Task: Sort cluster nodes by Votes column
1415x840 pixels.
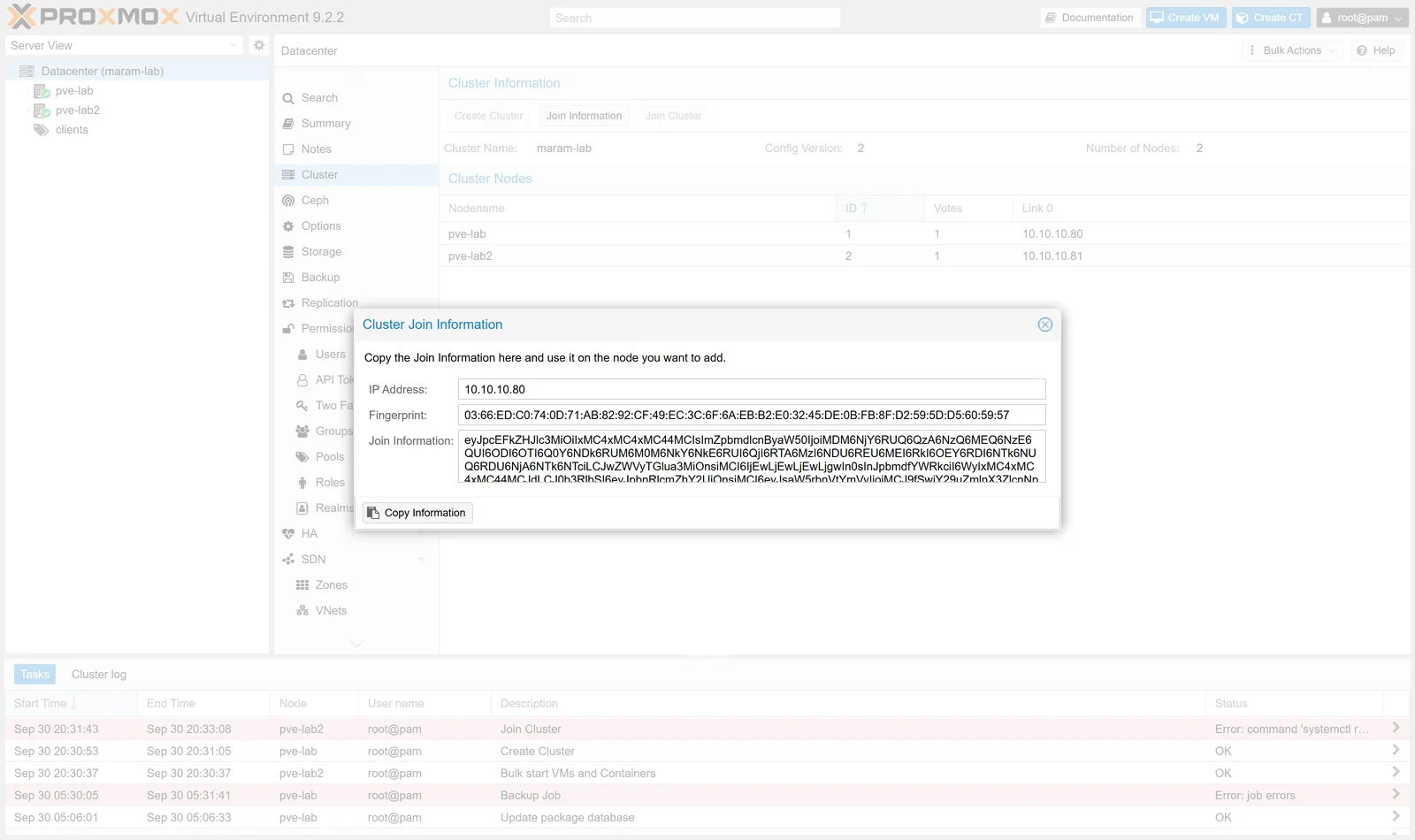Action: [968, 209]
